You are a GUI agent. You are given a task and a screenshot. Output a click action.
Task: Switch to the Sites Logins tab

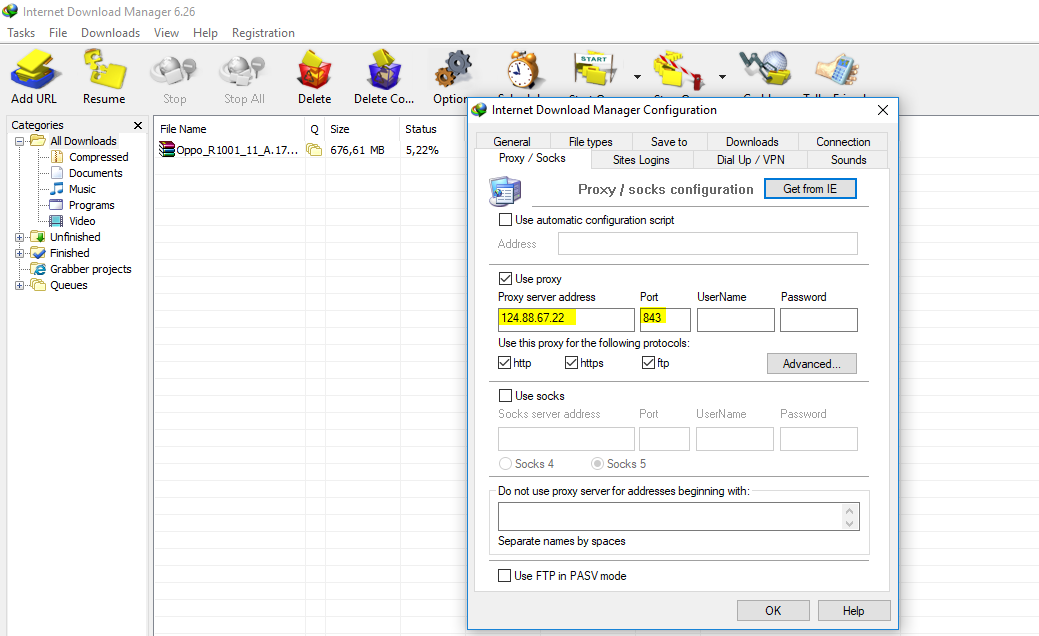pos(641,160)
